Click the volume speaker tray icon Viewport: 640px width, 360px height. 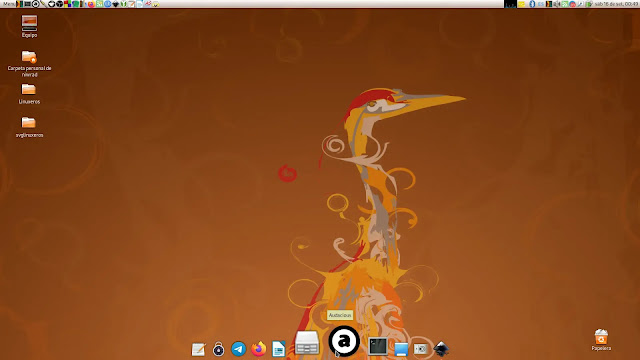pyautogui.click(x=557, y=4)
